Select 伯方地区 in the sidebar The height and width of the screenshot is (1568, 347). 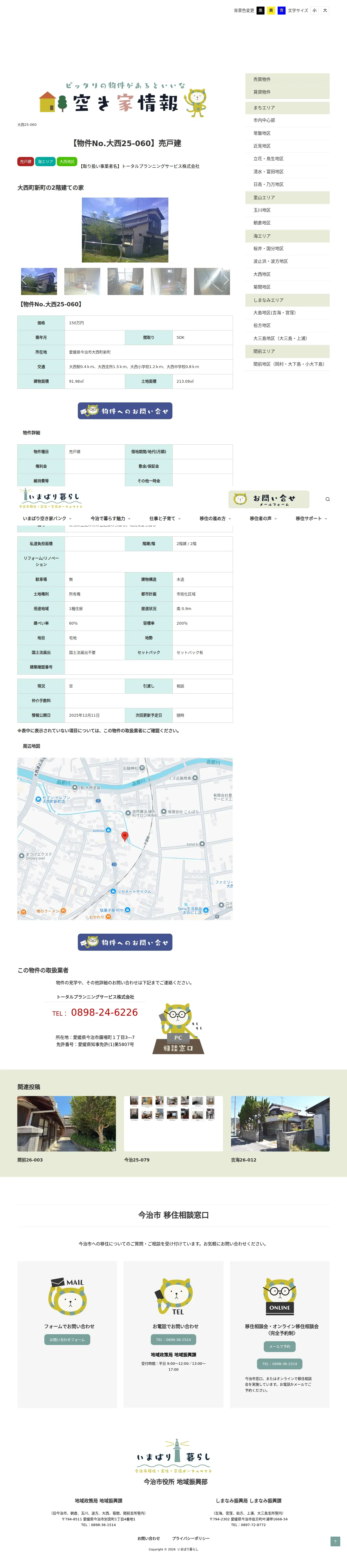tap(288, 326)
